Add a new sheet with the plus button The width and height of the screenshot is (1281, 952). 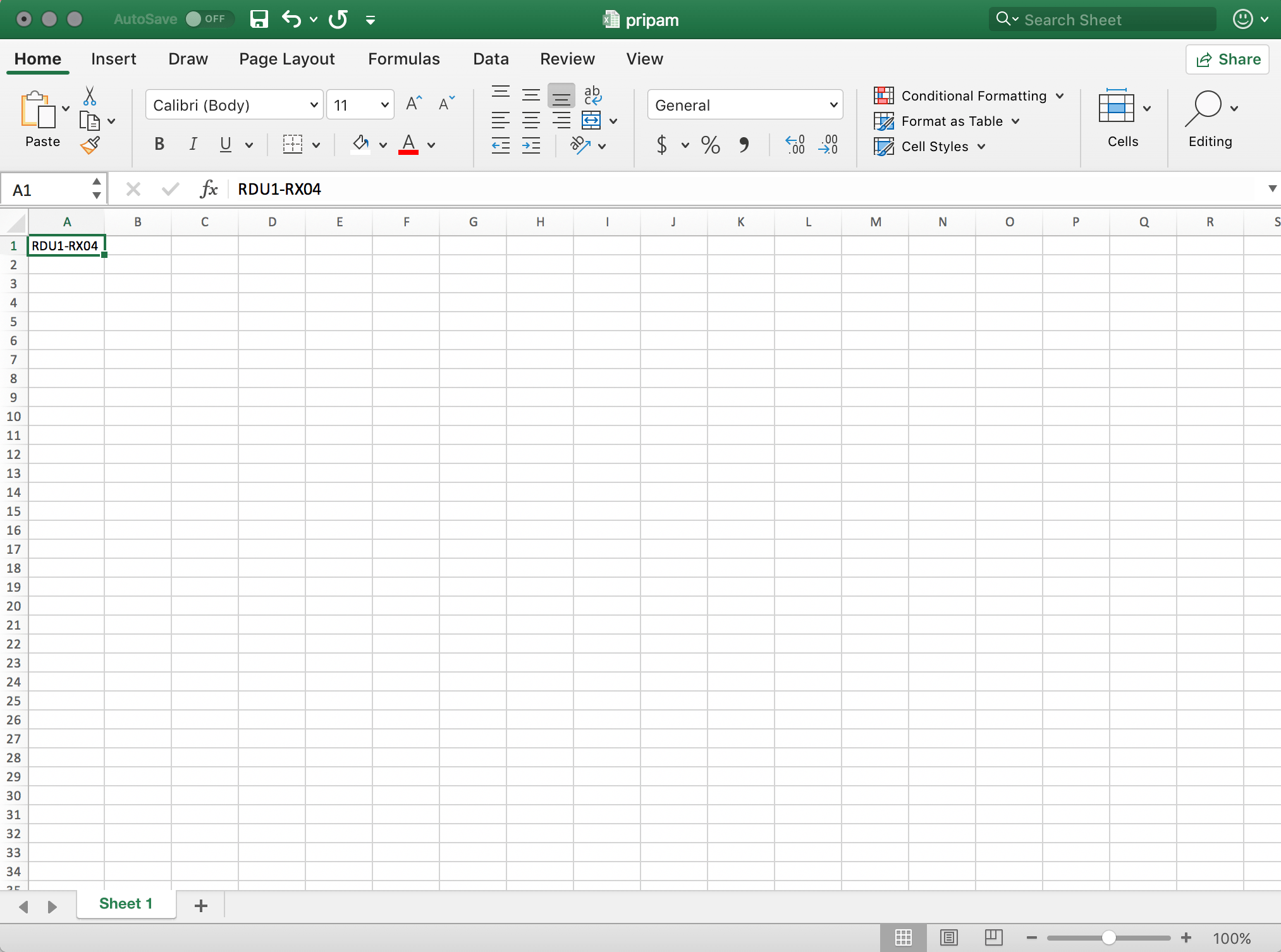coord(201,905)
